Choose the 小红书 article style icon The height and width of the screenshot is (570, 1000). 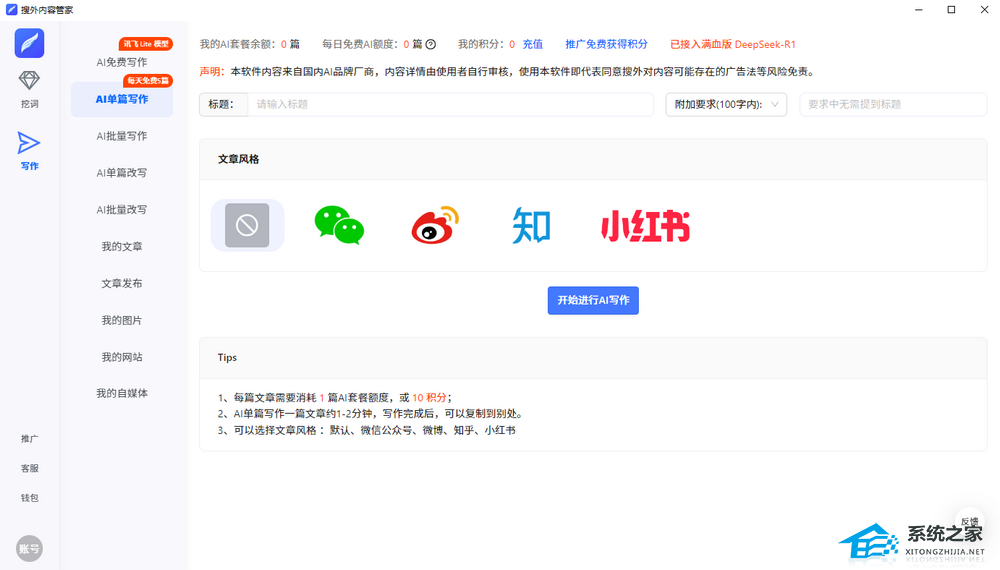tap(645, 226)
